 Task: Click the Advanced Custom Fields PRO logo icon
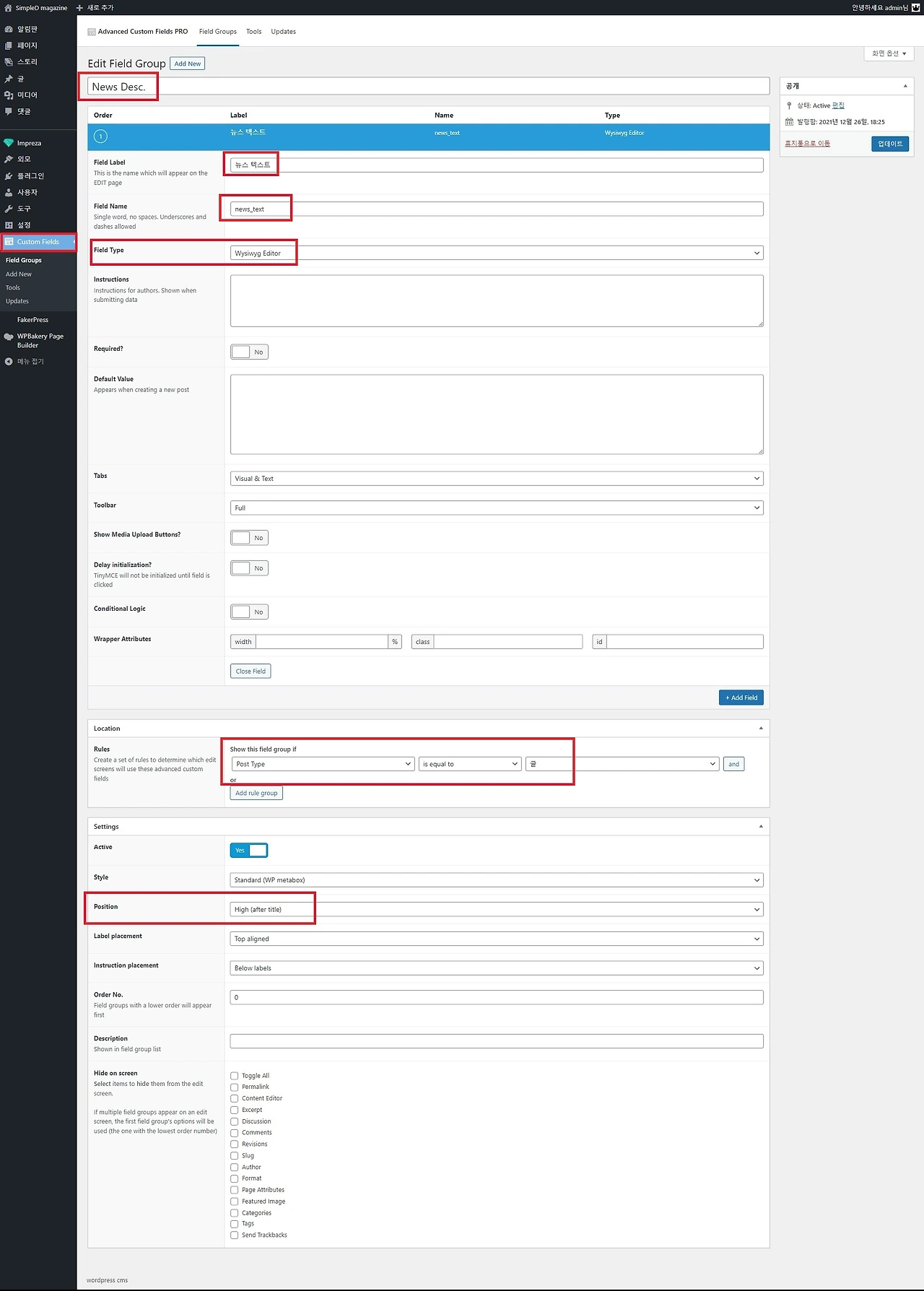pyautogui.click(x=92, y=32)
